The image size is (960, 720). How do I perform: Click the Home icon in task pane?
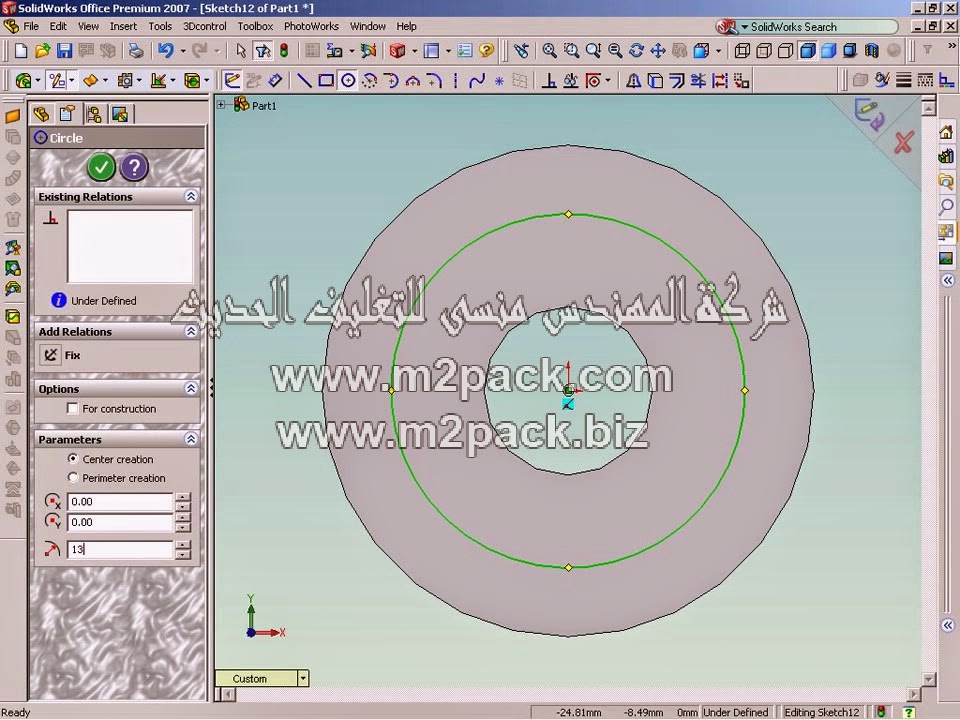click(x=946, y=132)
